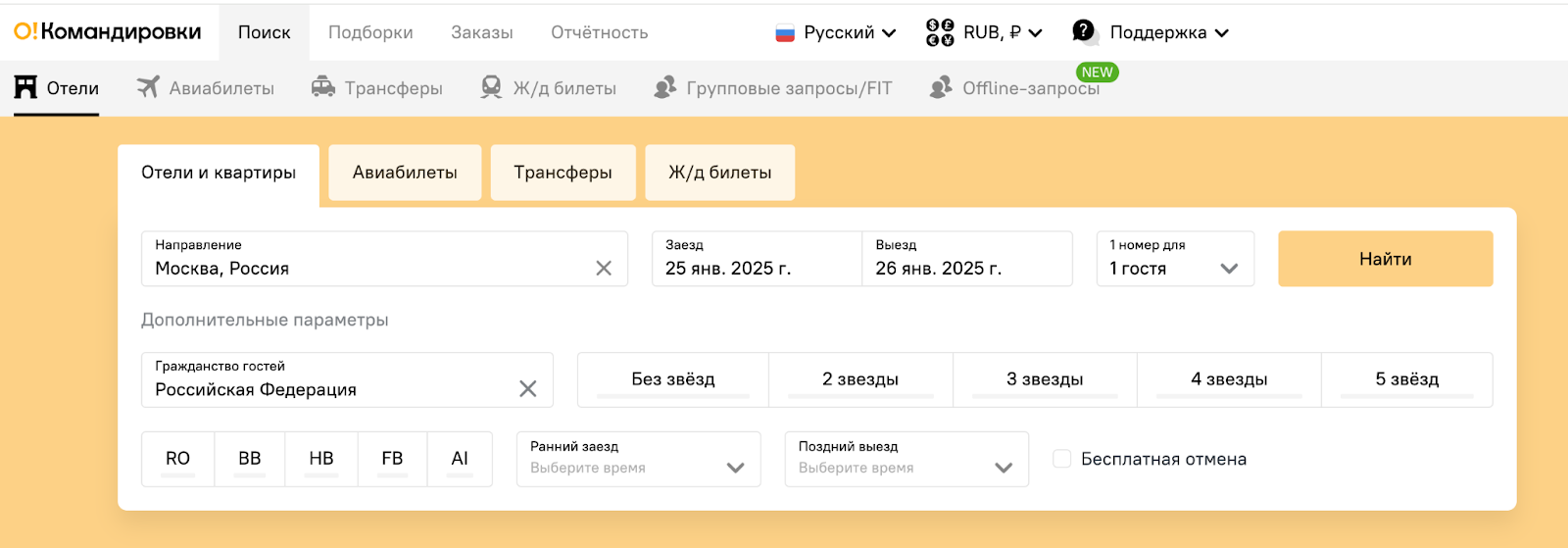The width and height of the screenshot is (1568, 548).
Task: Switch to the Авиабилеты search tab
Action: (405, 173)
